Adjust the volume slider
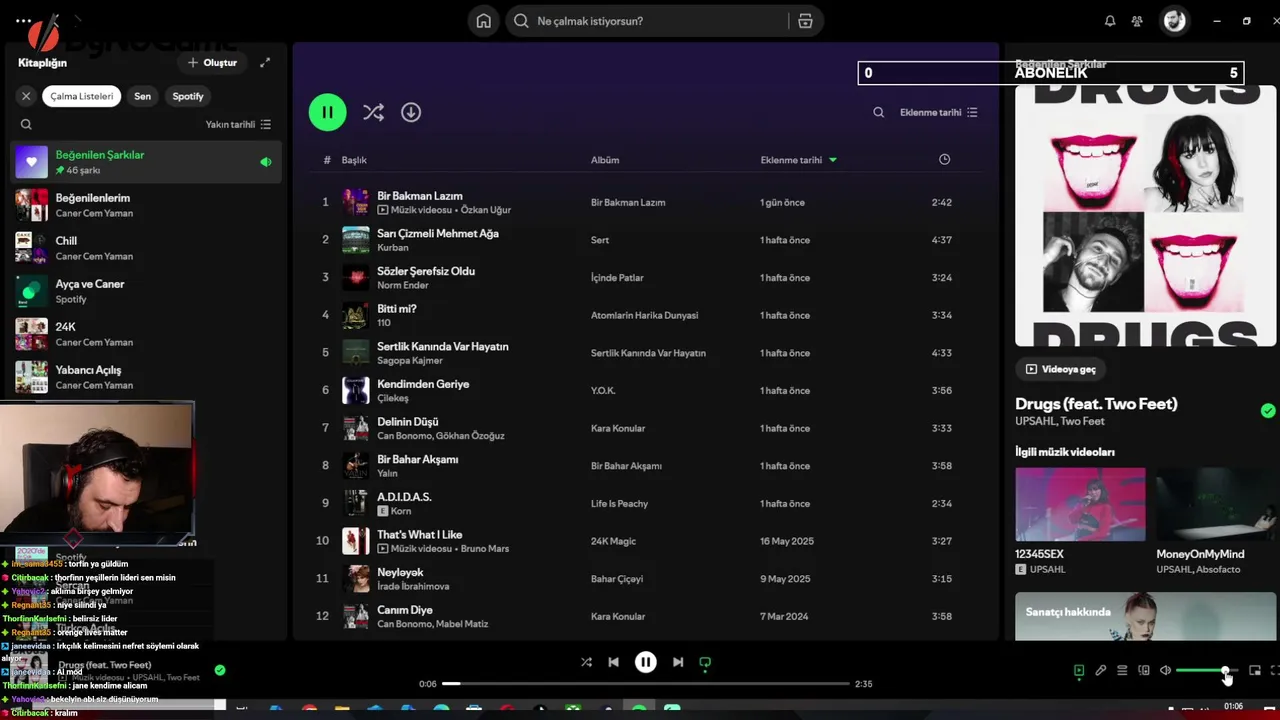This screenshot has height=720, width=1280. tap(1207, 671)
